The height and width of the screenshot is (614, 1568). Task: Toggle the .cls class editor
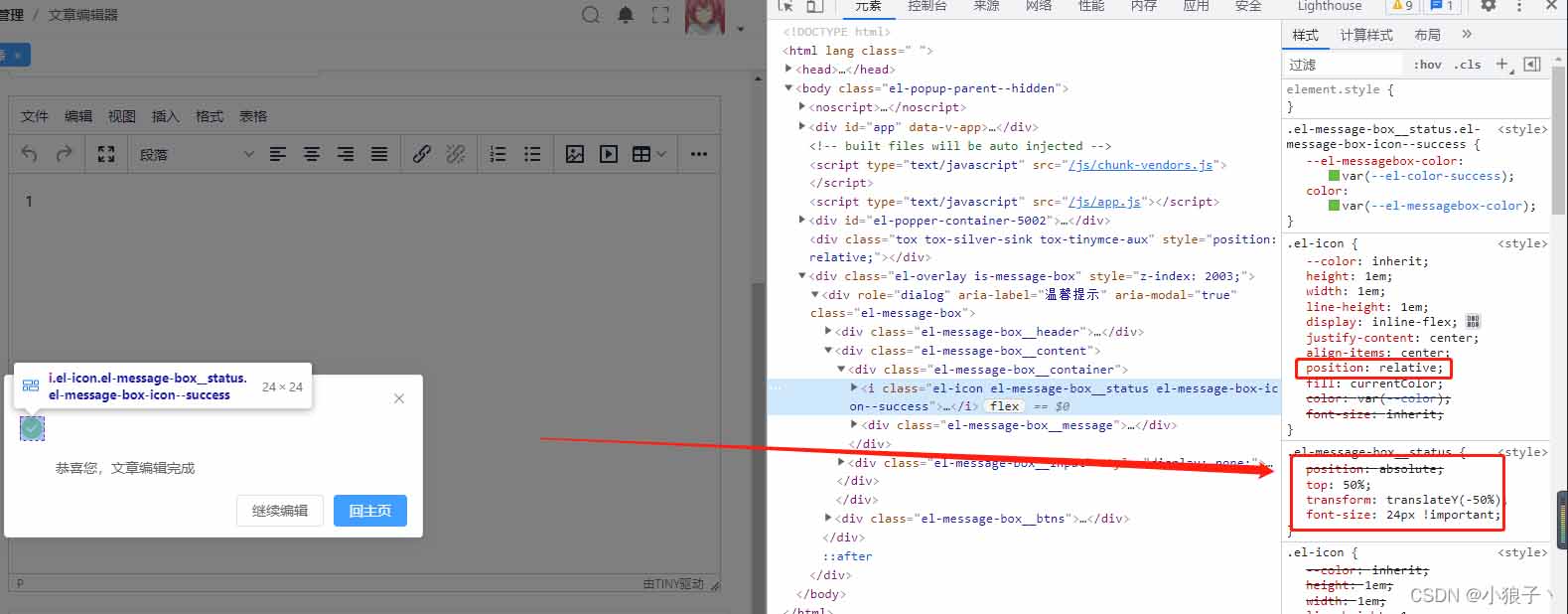(1467, 65)
